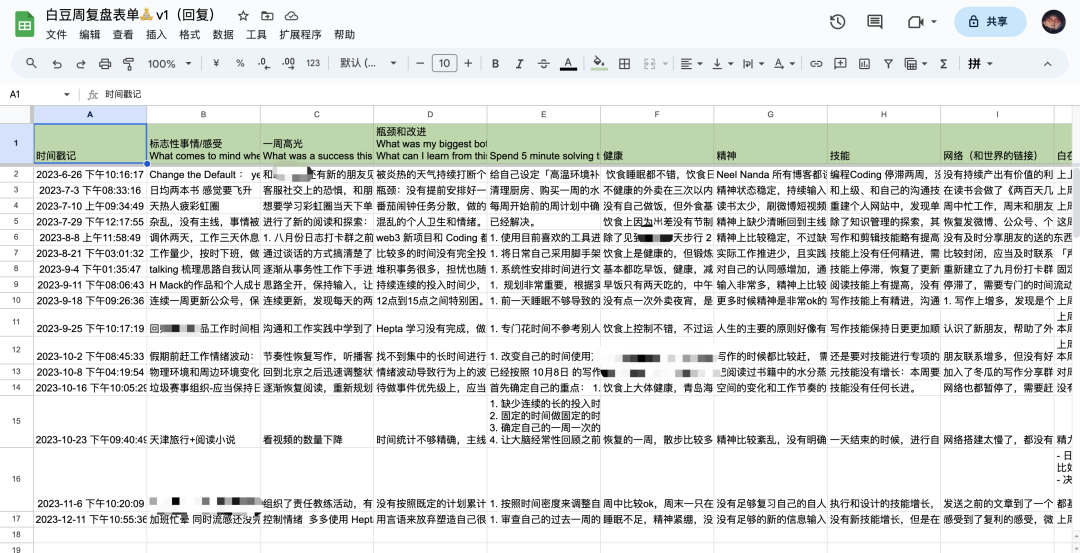Open the merge cells tool
This screenshot has width=1080, height=553.
649,63
